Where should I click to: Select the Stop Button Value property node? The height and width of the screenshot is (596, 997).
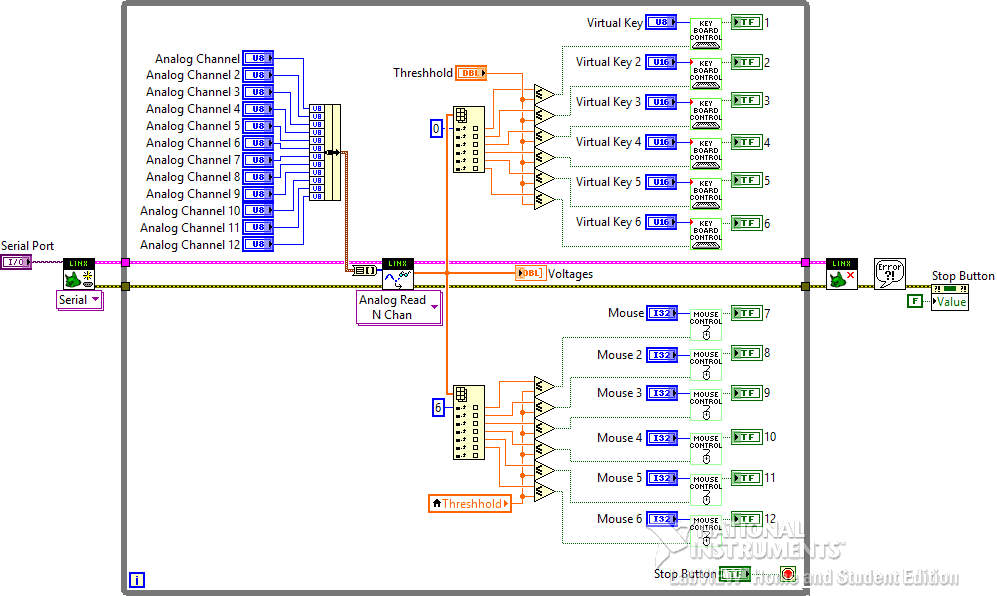[x=948, y=298]
